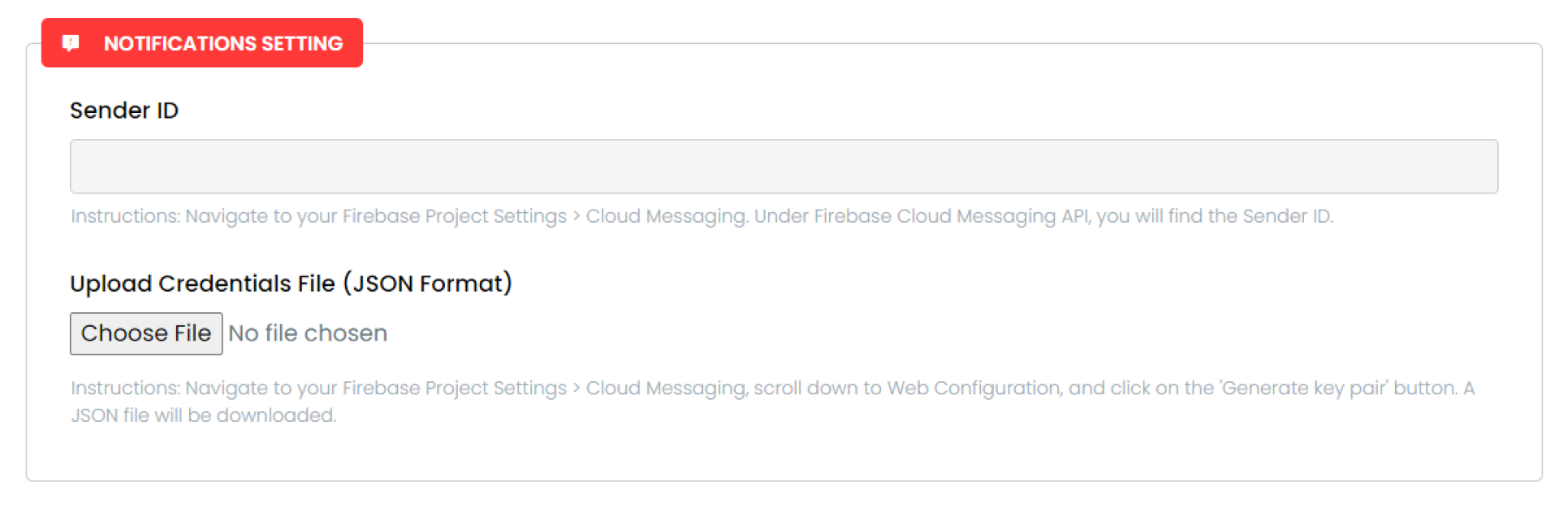This screenshot has height=508, width=1568.
Task: Click the chevron arrow in the credentials instructions
Action: tap(577, 389)
